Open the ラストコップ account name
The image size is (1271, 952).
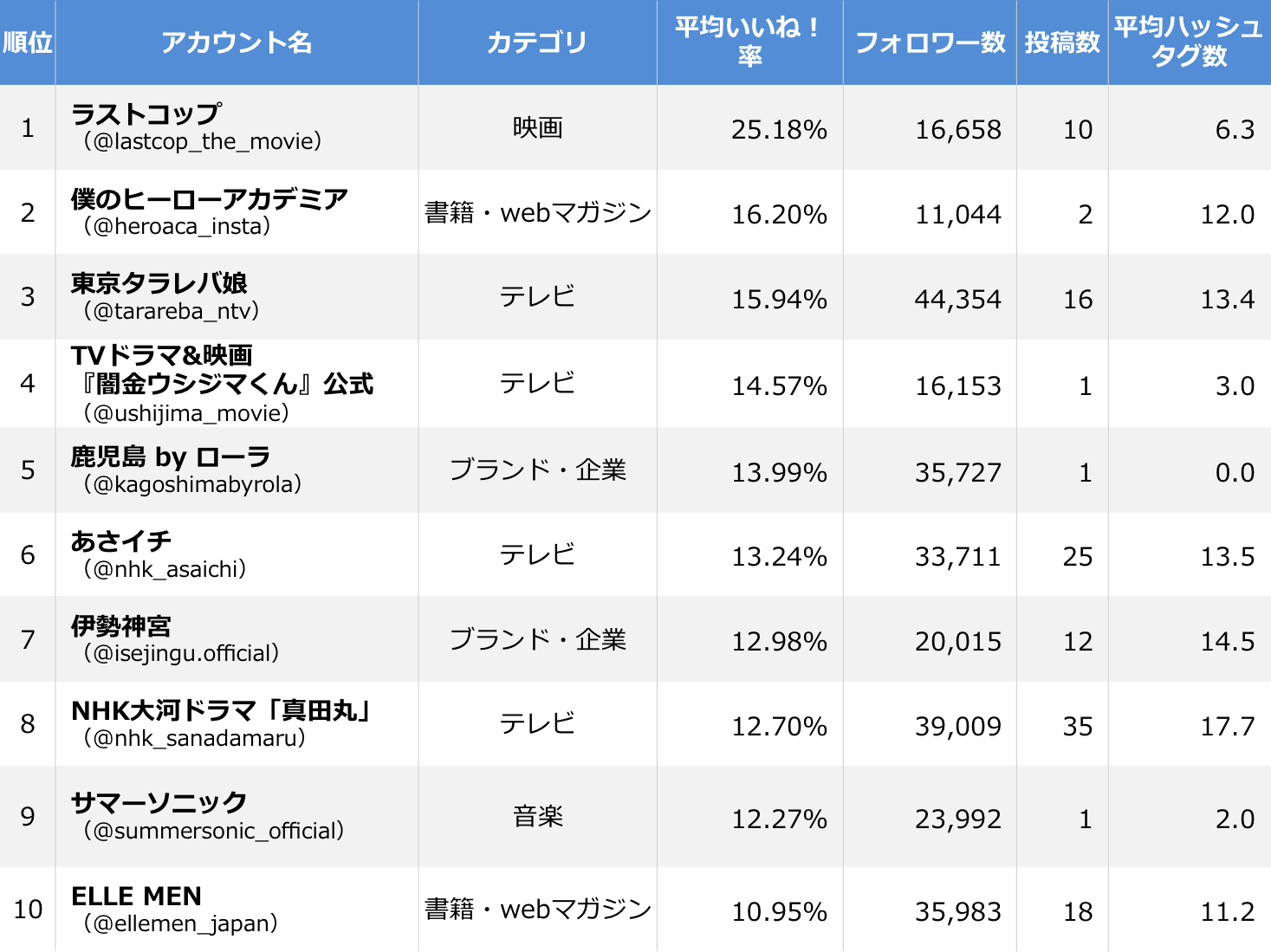[x=146, y=113]
